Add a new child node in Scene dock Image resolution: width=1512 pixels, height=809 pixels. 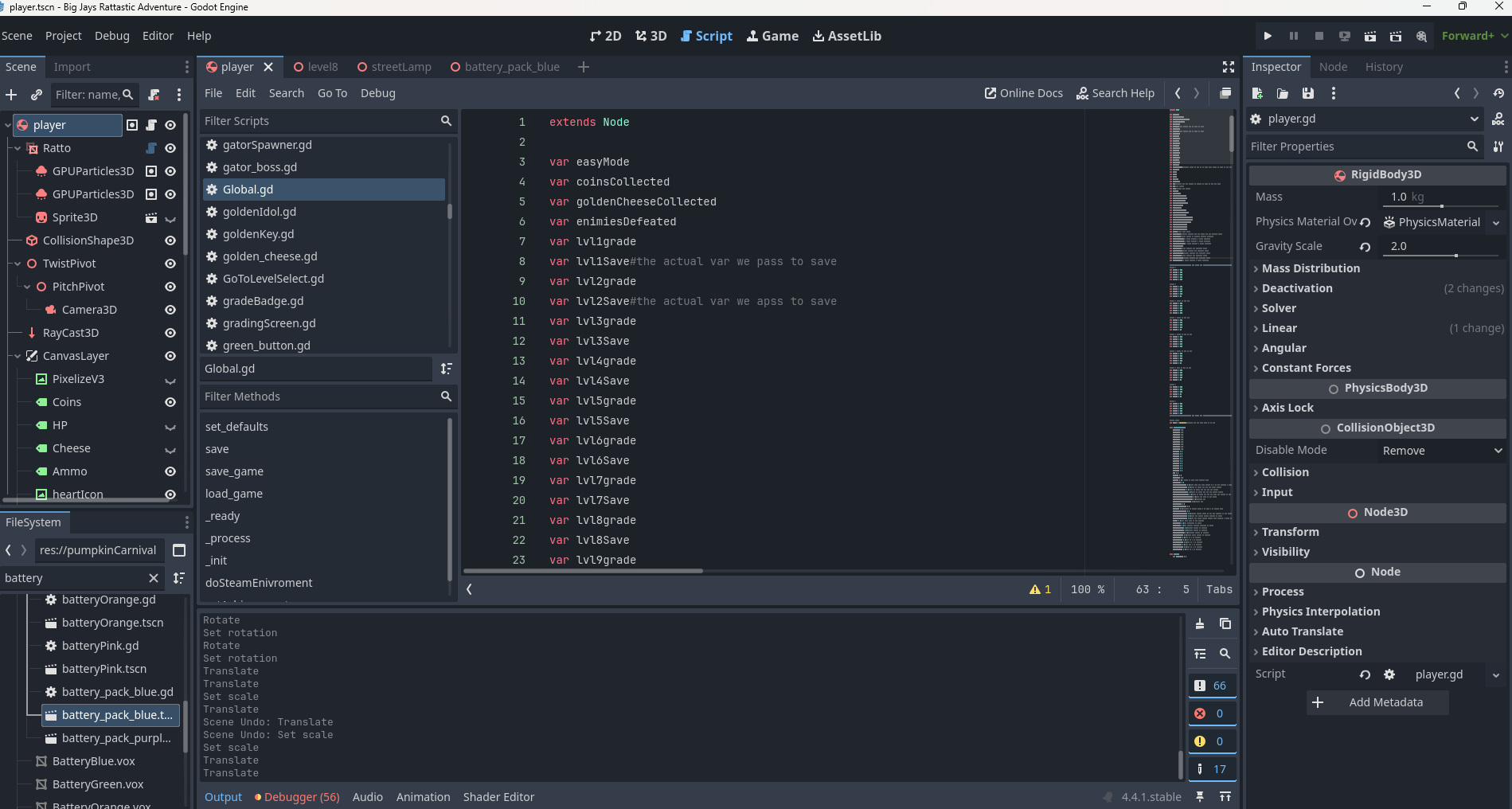pyautogui.click(x=11, y=95)
